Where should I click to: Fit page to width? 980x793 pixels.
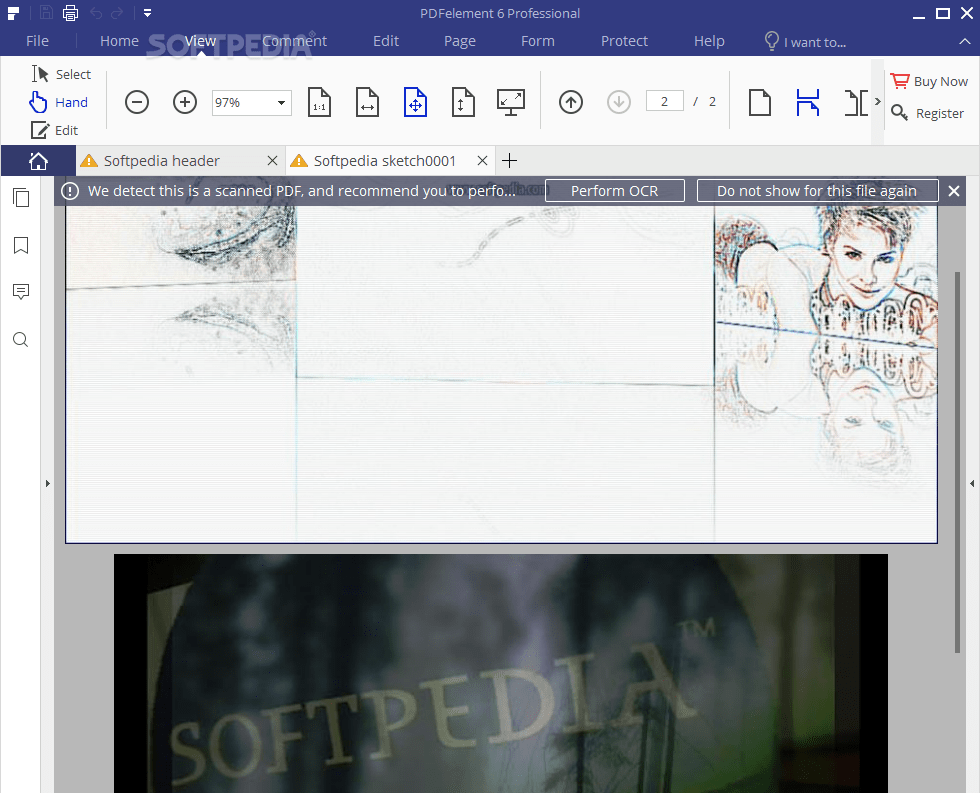point(367,102)
